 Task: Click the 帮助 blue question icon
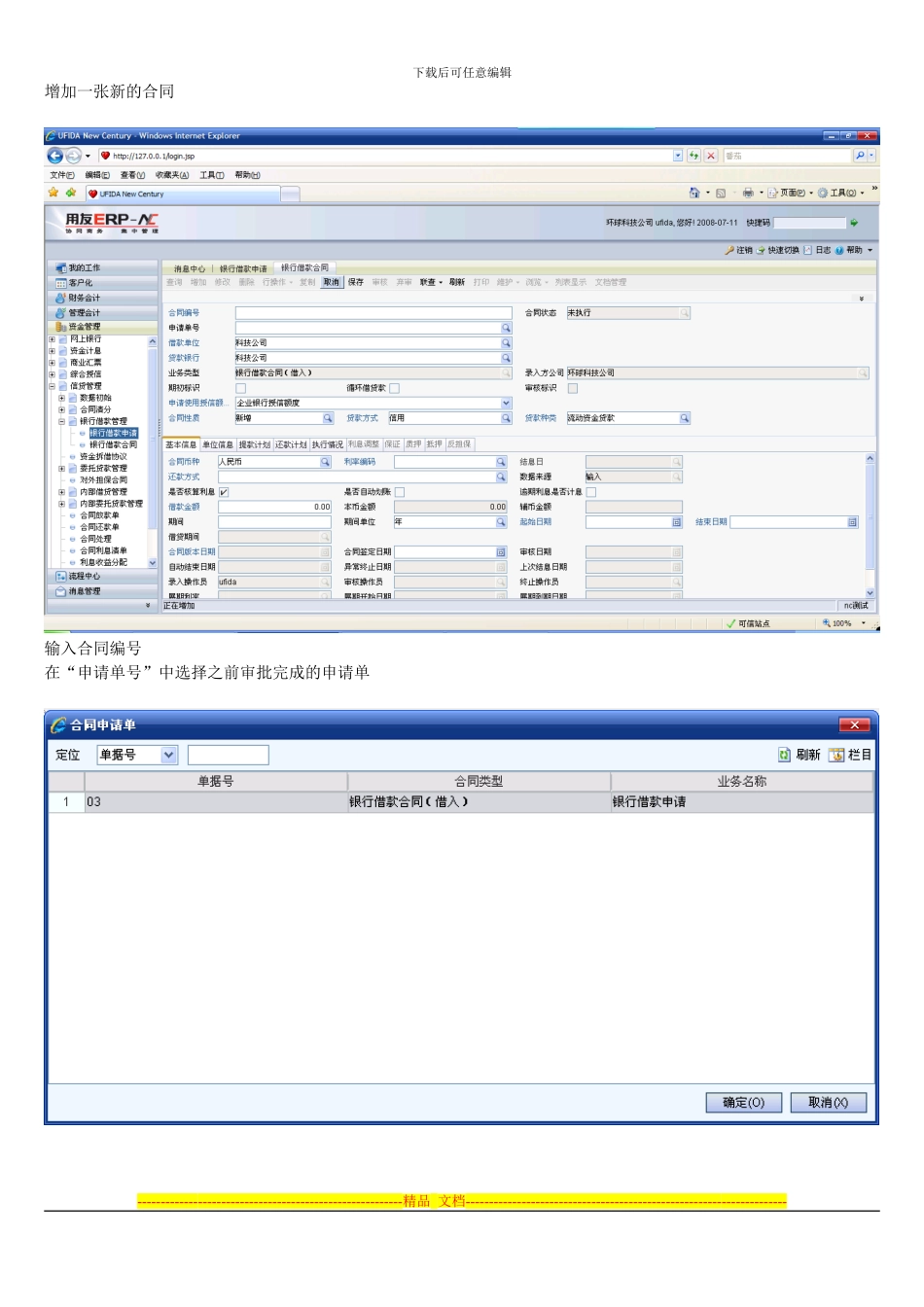(x=839, y=250)
